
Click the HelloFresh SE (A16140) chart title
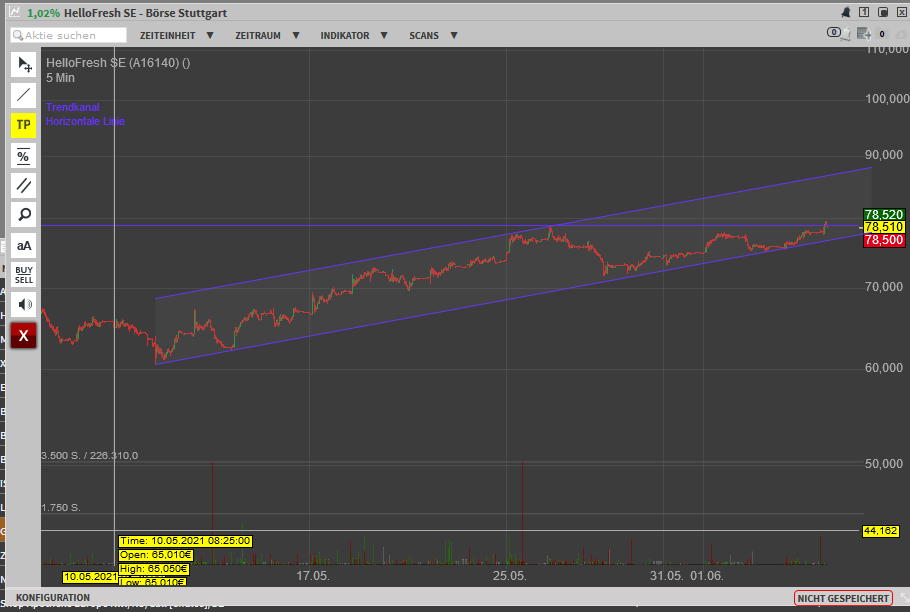tap(118, 63)
